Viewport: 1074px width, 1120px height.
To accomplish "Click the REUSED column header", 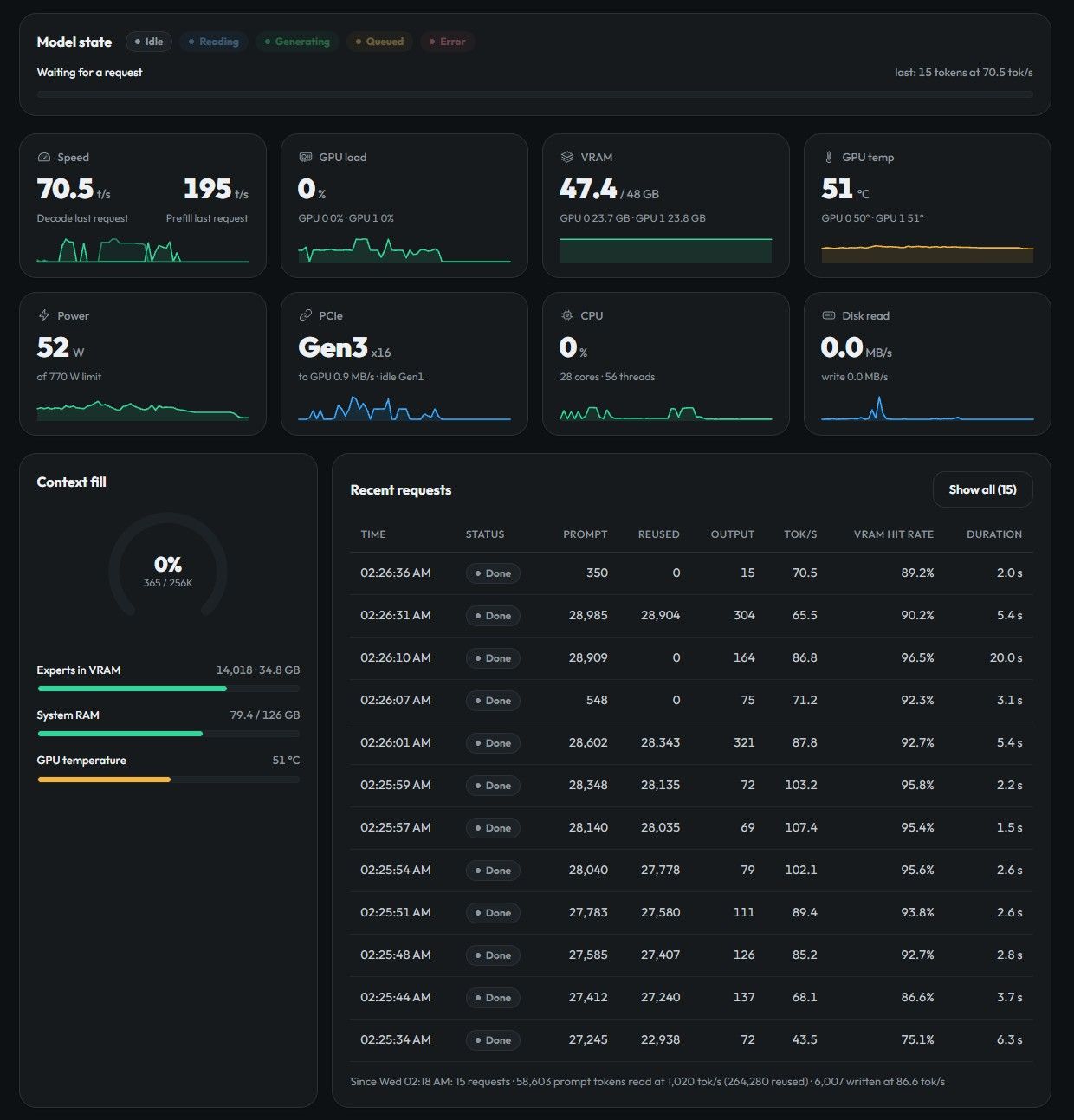I will (x=658, y=534).
